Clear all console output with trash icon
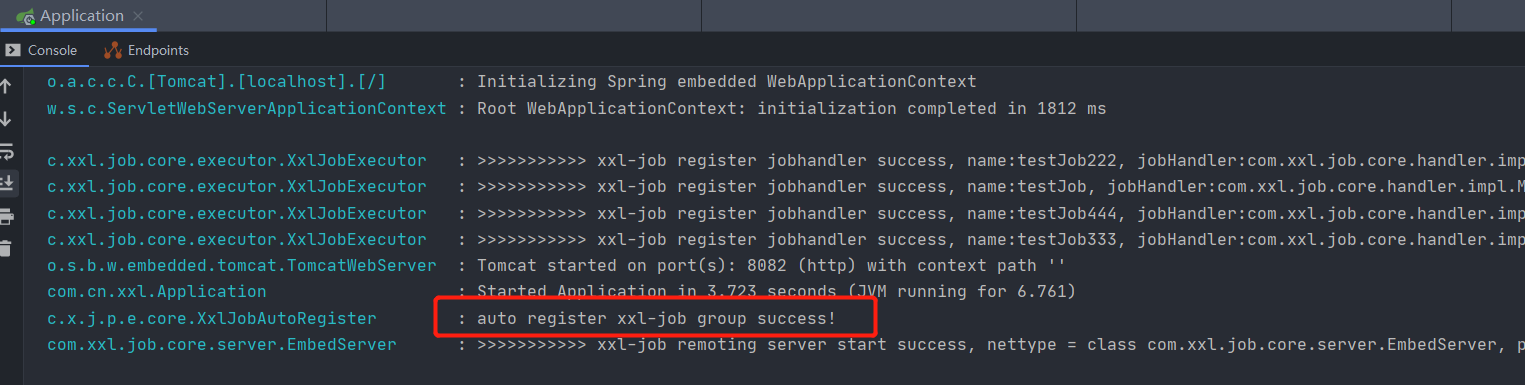The image size is (1525, 385). point(8,249)
